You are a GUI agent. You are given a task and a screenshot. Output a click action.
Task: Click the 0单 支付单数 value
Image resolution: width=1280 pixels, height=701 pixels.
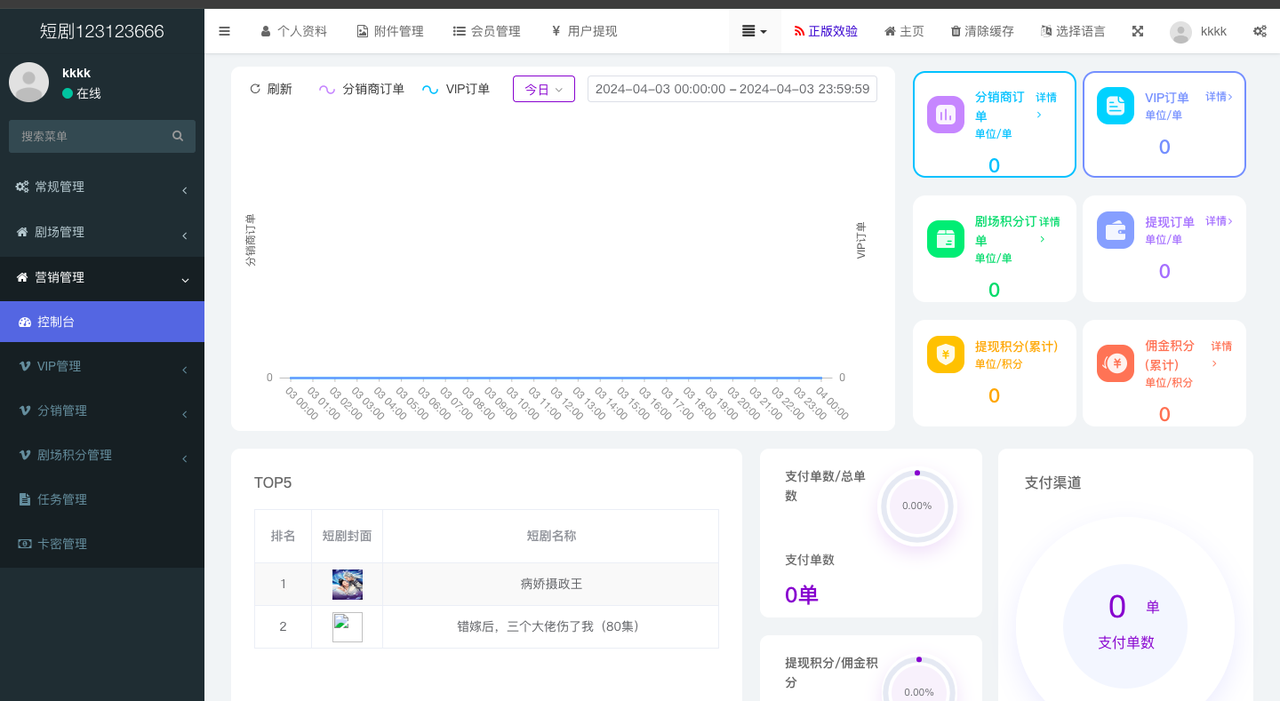(802, 595)
